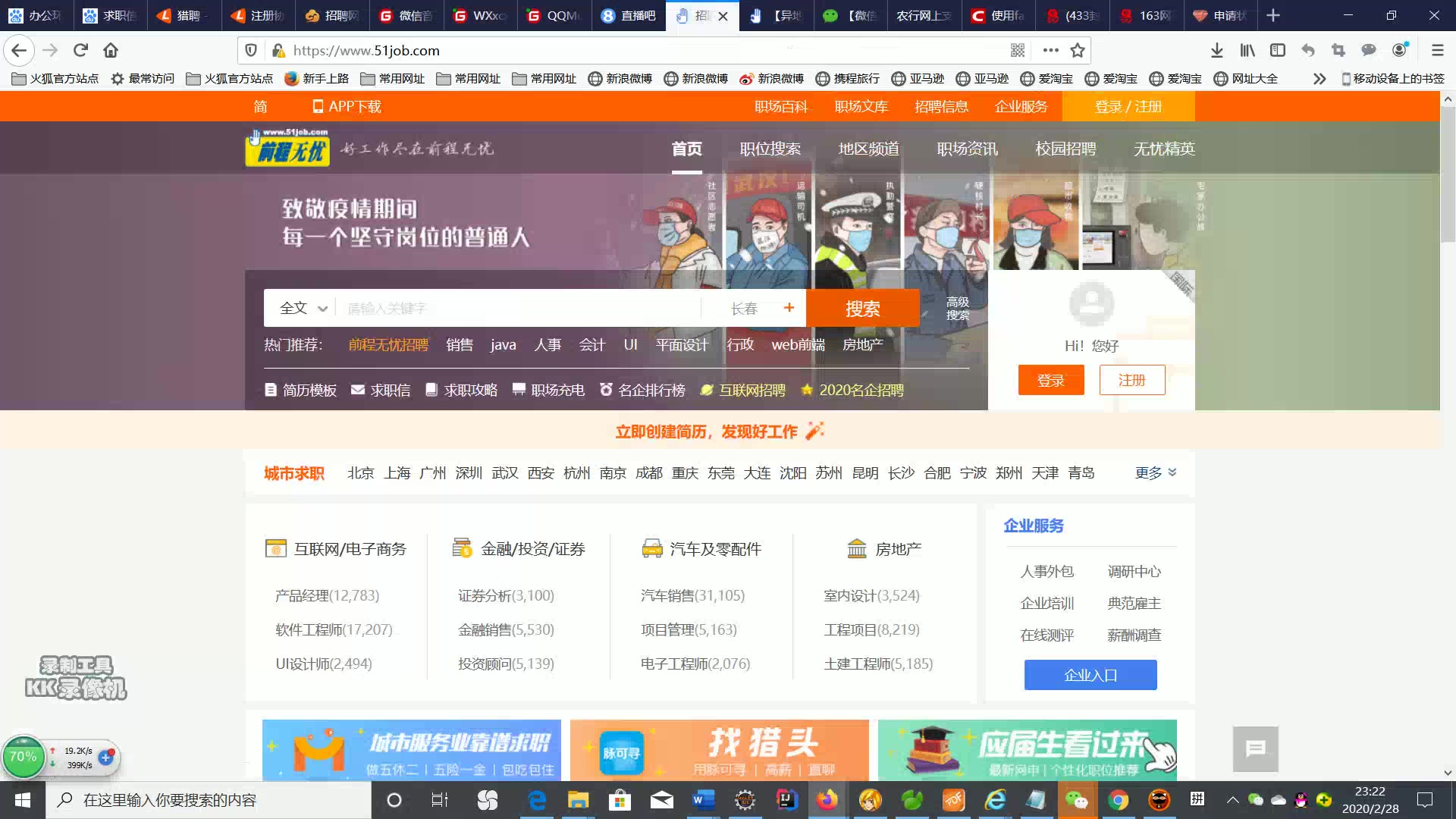This screenshot has width=1456, height=819.
Task: Select the 首页 navigation tab
Action: pos(686,149)
